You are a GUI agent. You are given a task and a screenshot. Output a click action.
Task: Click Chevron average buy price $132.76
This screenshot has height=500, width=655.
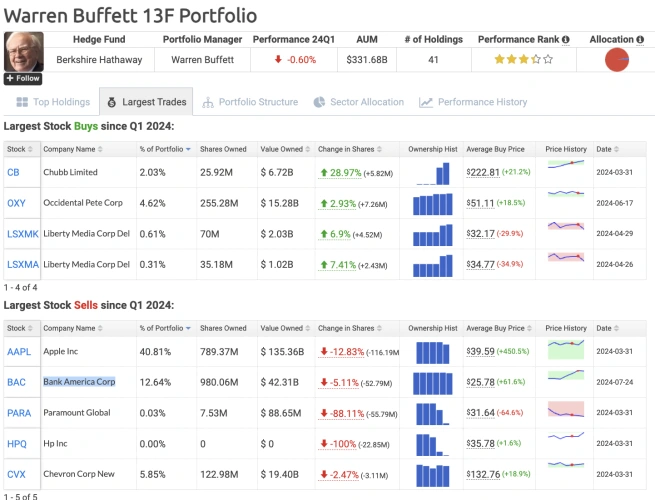point(483,475)
